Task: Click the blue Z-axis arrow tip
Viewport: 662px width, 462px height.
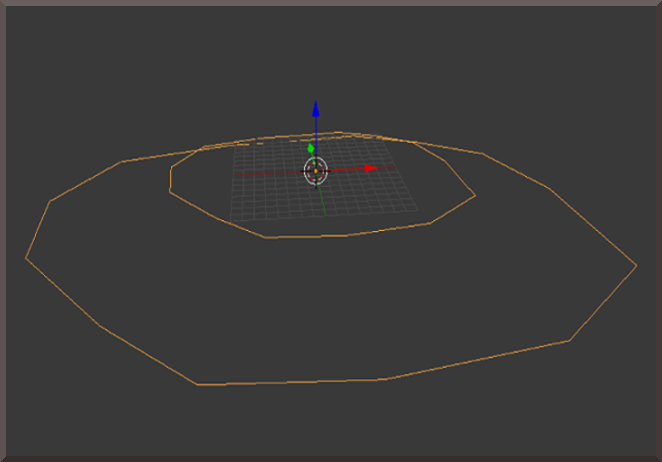Action: pyautogui.click(x=315, y=109)
